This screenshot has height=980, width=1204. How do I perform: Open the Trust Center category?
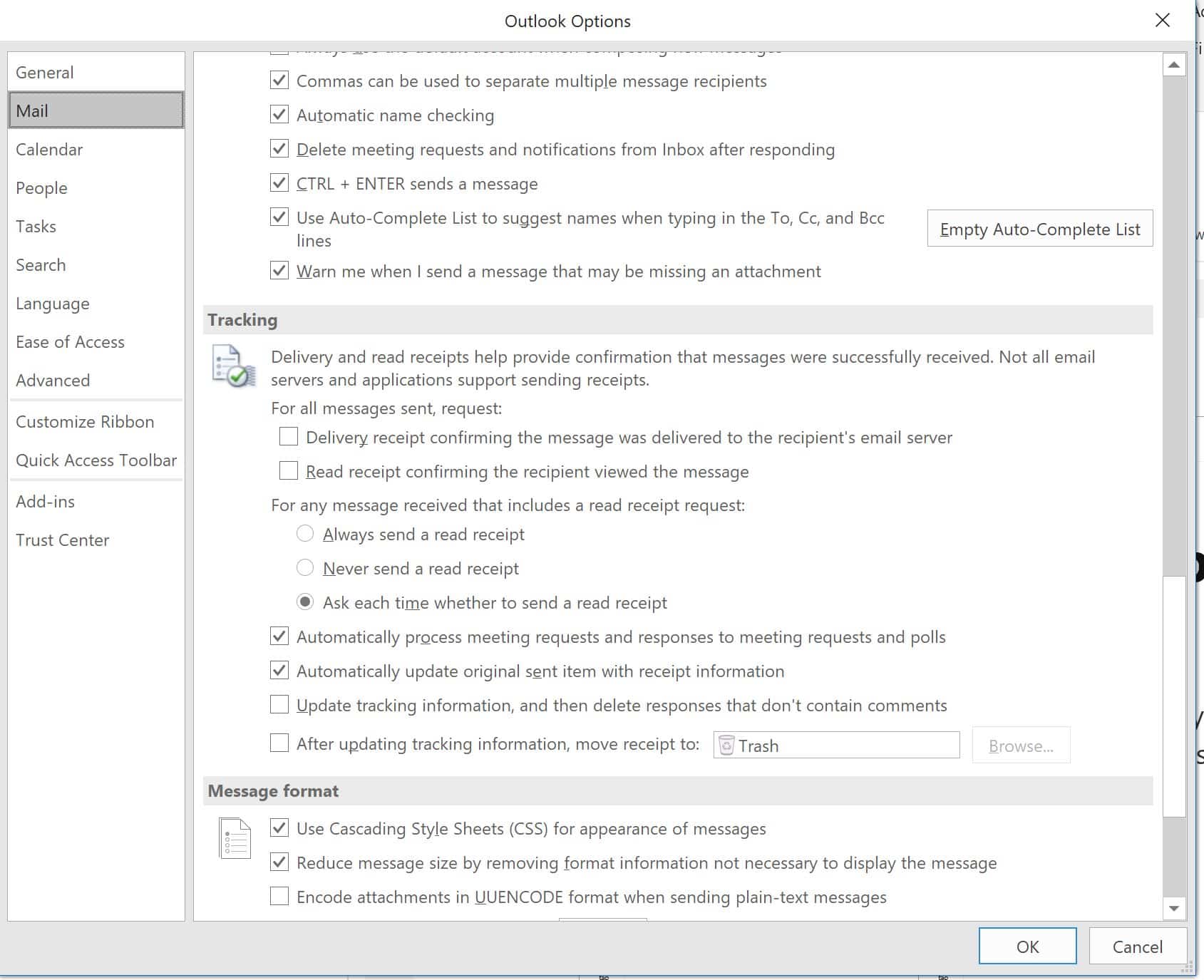coord(63,540)
